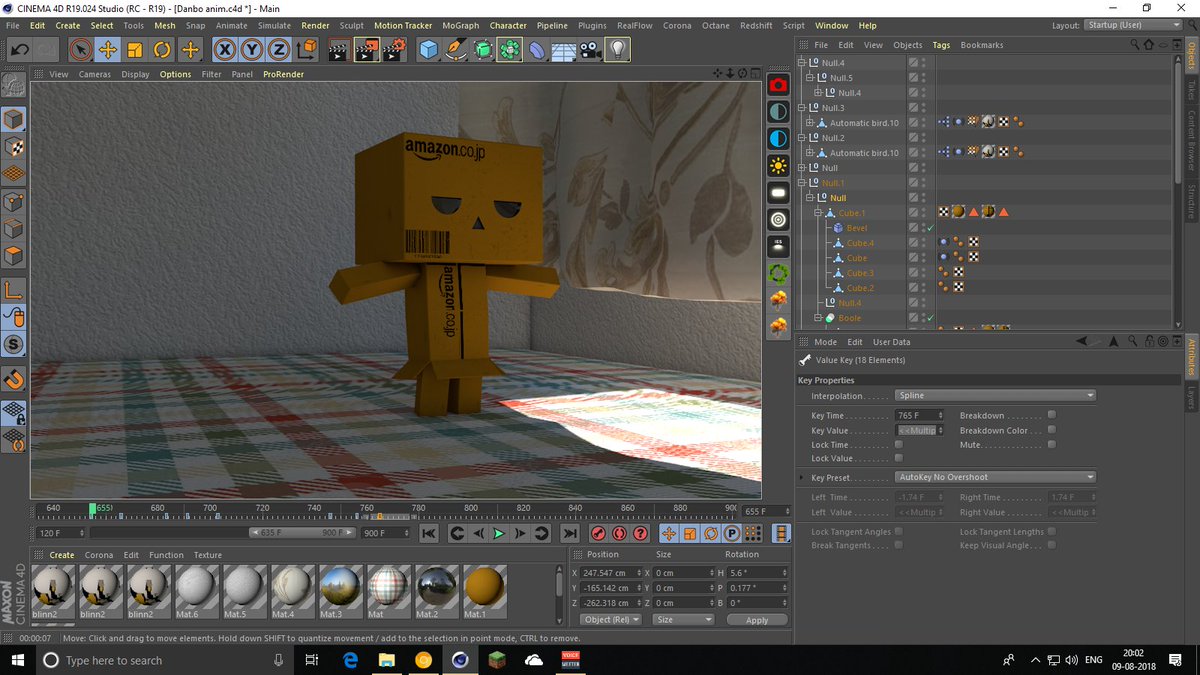This screenshot has width=1200, height=675.
Task: Collapse the Cube.1 object tree node
Action: click(816, 213)
